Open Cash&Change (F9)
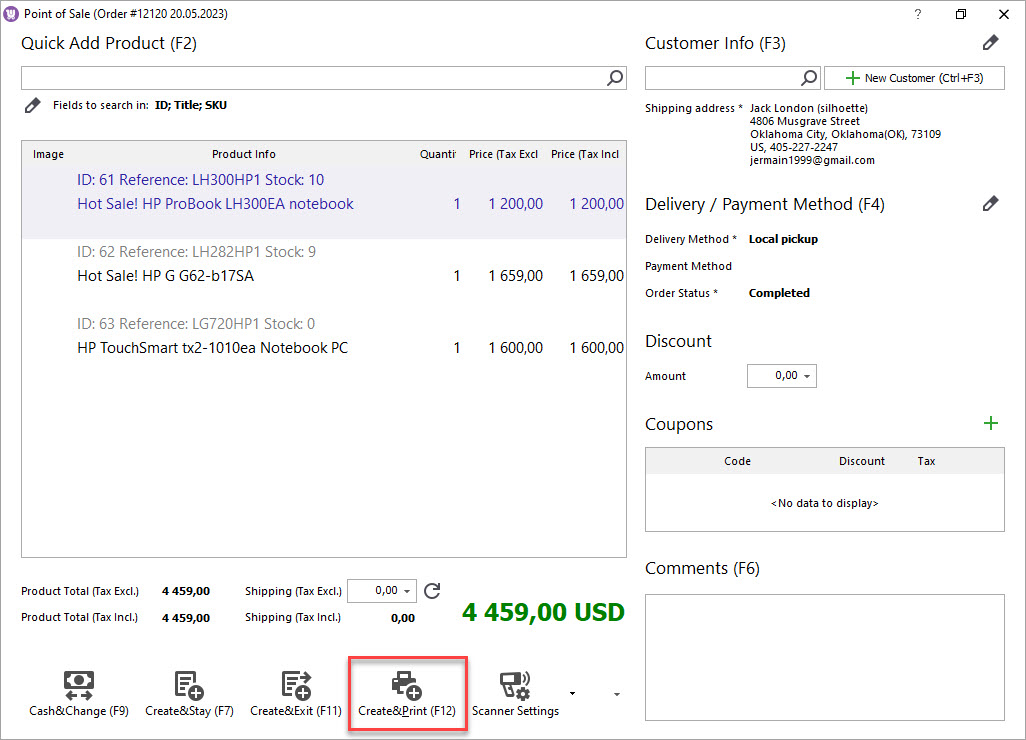The width and height of the screenshot is (1026, 740). pyautogui.click(x=79, y=694)
